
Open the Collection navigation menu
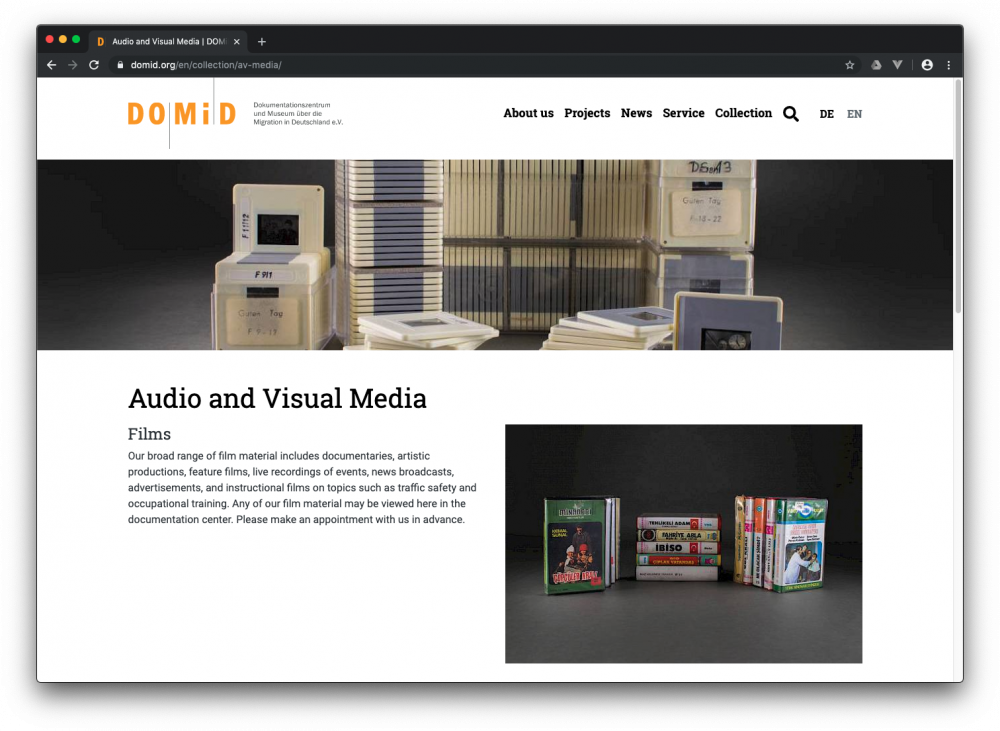743,113
